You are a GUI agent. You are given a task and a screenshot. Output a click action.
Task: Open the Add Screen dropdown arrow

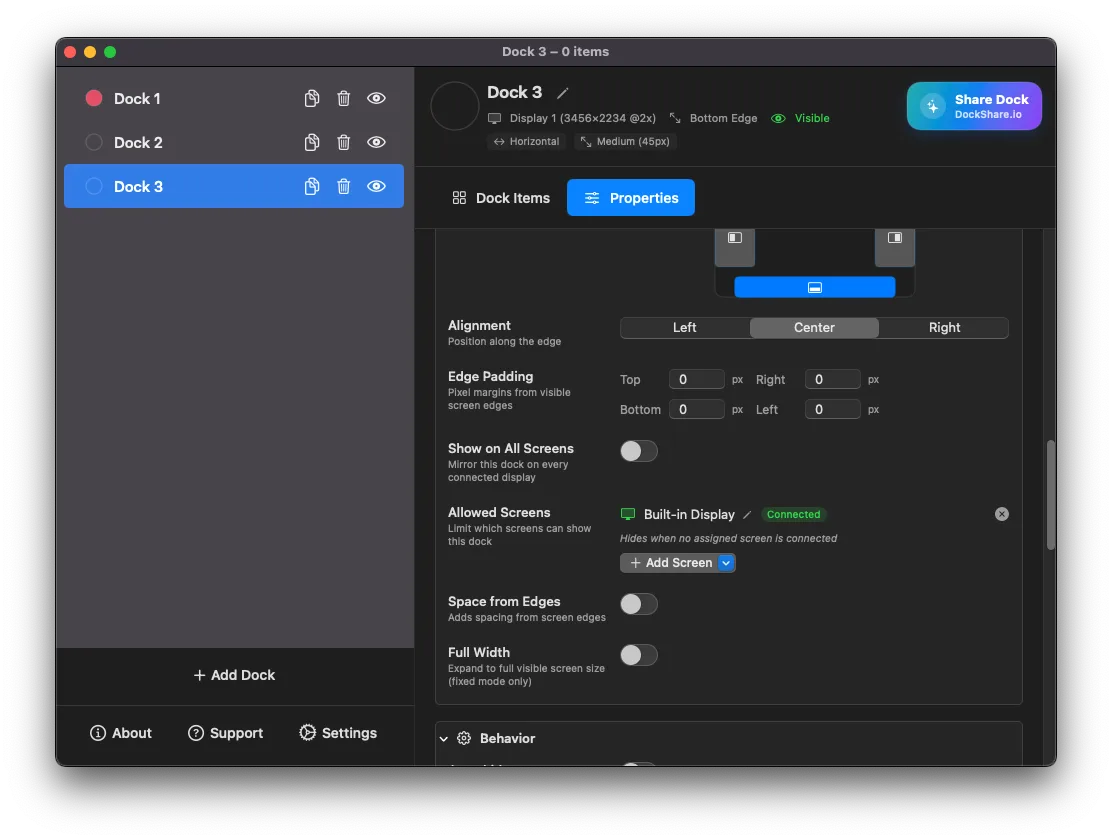(726, 563)
